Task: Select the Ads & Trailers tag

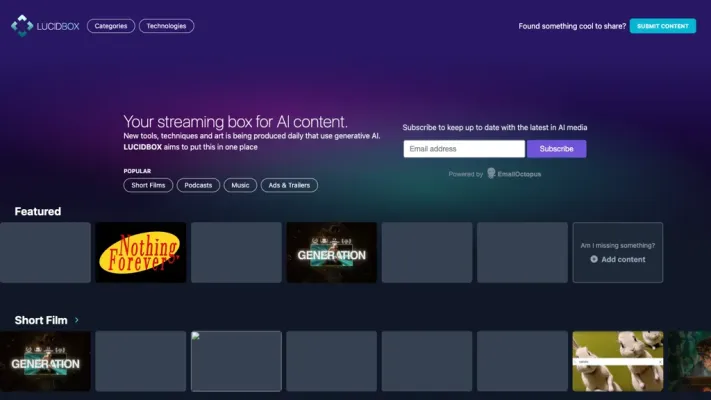Action: pos(289,185)
